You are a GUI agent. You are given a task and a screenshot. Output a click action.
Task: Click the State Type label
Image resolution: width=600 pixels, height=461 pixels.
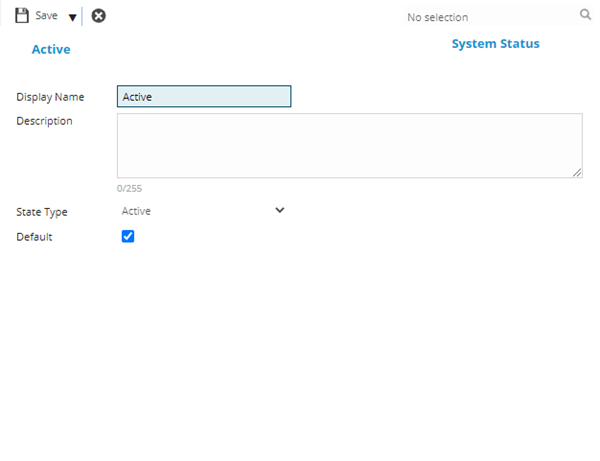coord(42,212)
